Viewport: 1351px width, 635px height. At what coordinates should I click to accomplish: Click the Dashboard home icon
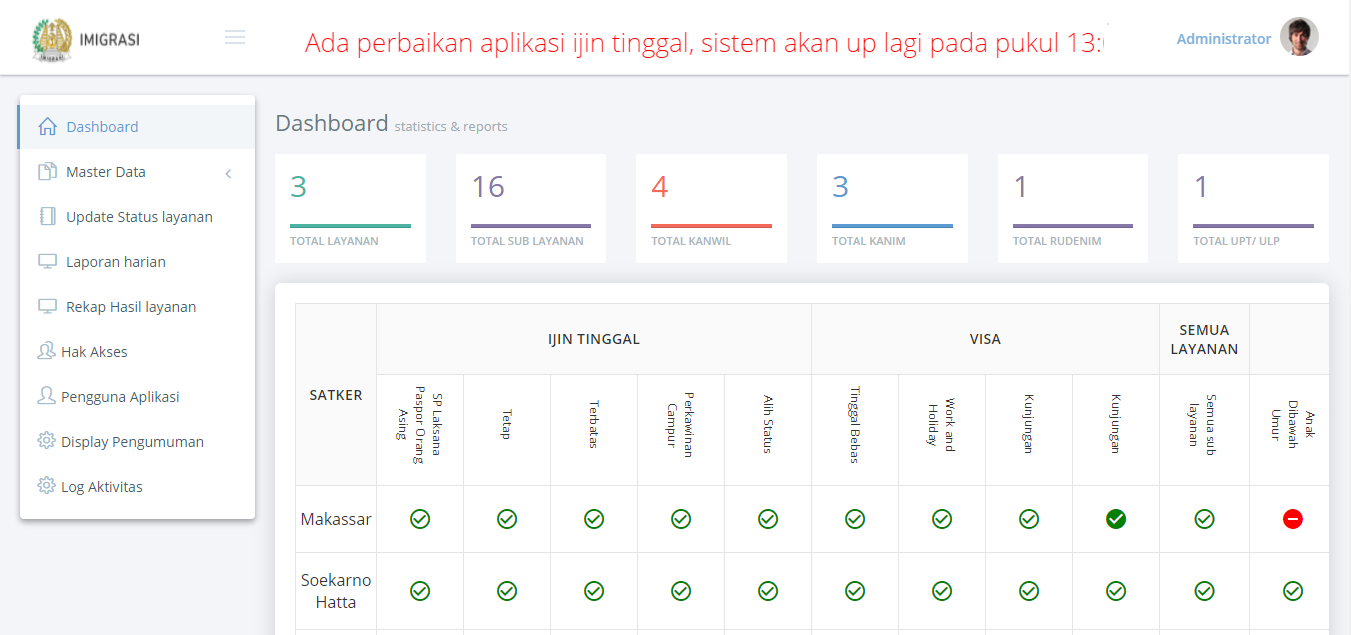tap(47, 127)
